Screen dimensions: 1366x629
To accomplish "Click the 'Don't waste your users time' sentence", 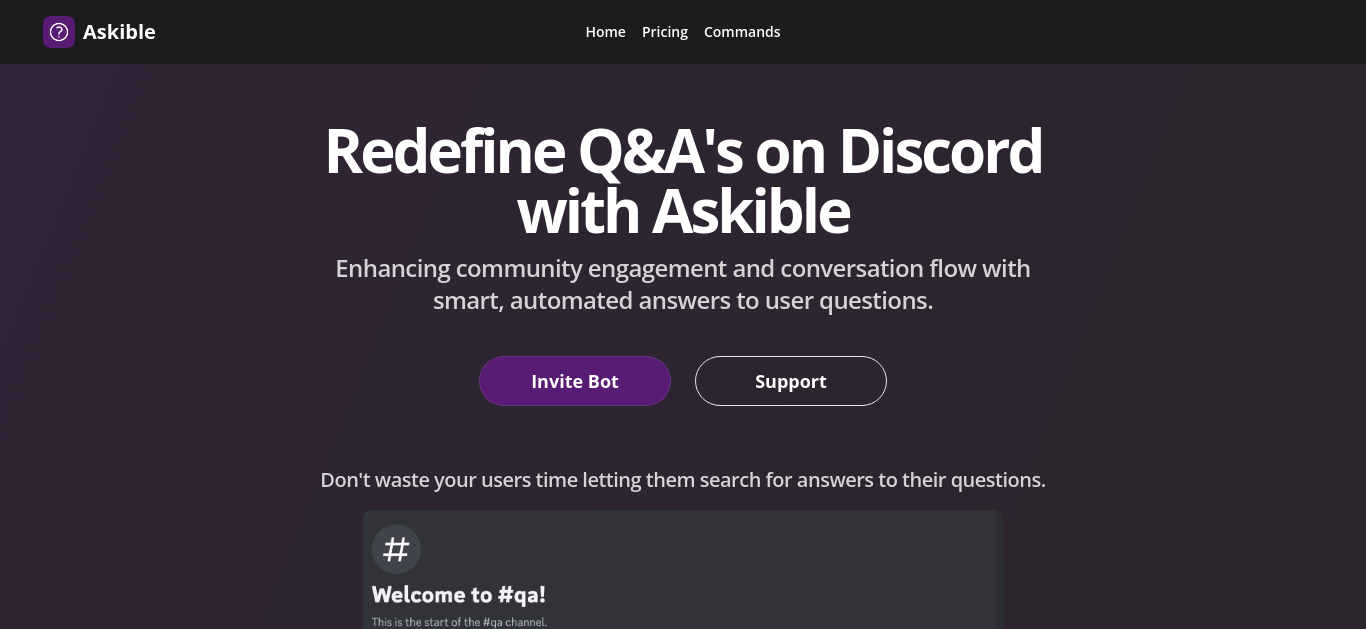I will coord(683,480).
